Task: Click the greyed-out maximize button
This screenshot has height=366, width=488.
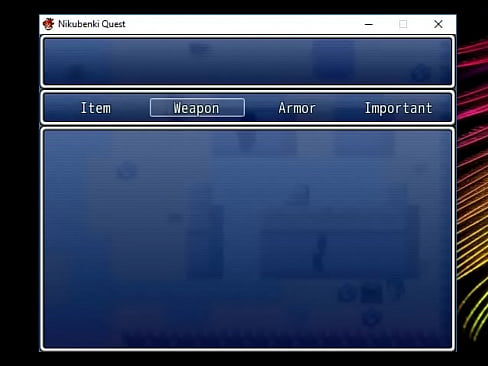Action: tap(403, 24)
